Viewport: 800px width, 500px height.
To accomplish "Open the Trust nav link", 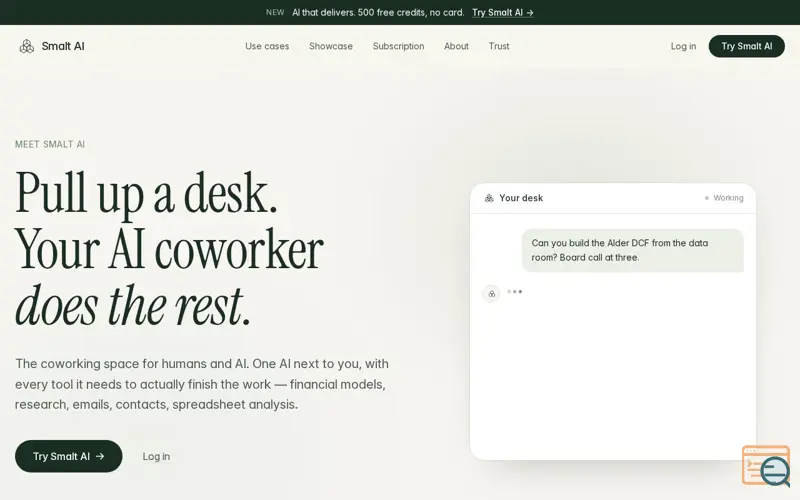I will 499,46.
